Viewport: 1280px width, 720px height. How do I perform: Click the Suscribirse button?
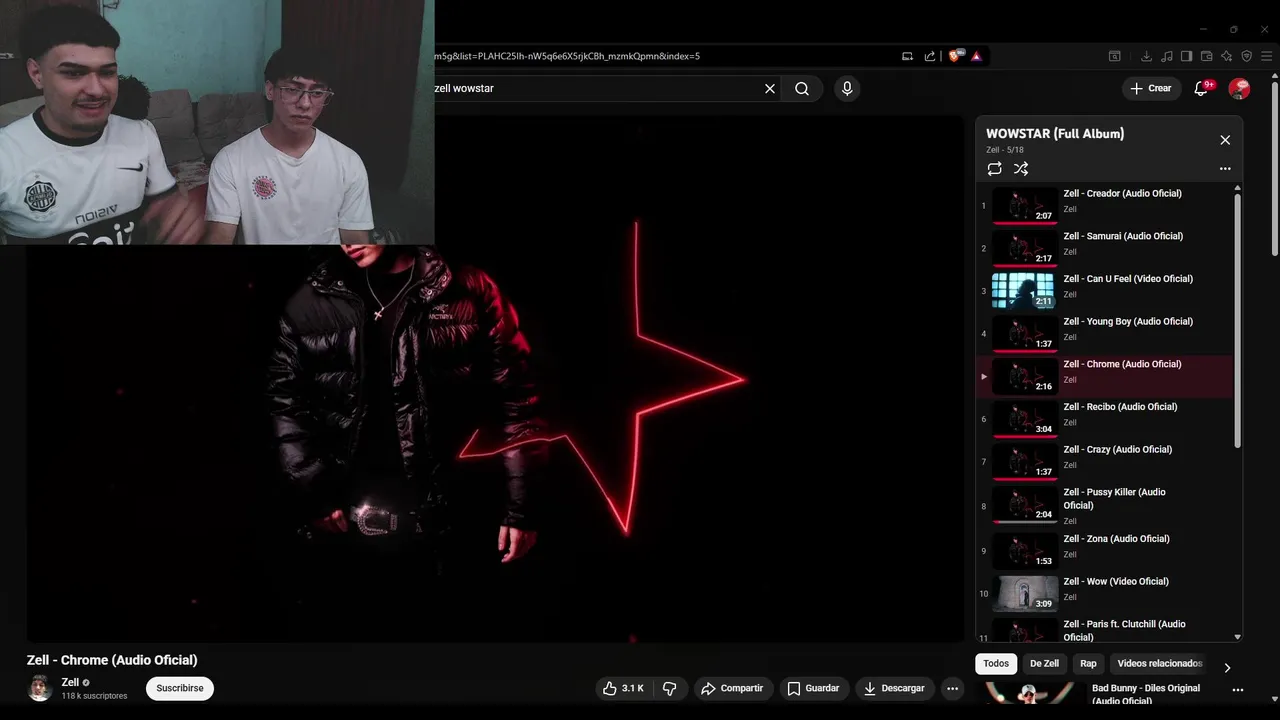click(180, 688)
